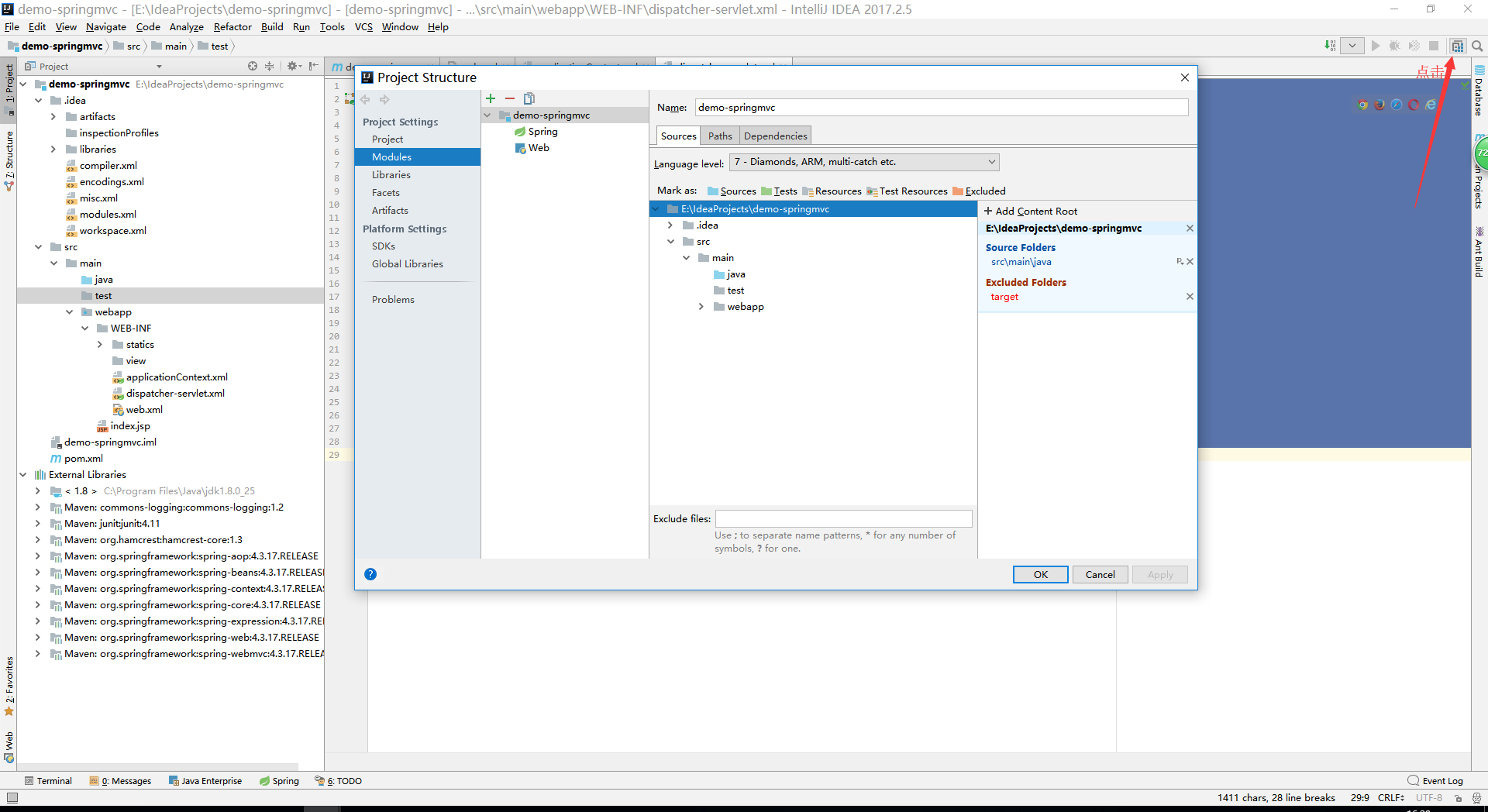Collapse External Libraries node
The height and width of the screenshot is (812, 1488).
click(x=22, y=475)
